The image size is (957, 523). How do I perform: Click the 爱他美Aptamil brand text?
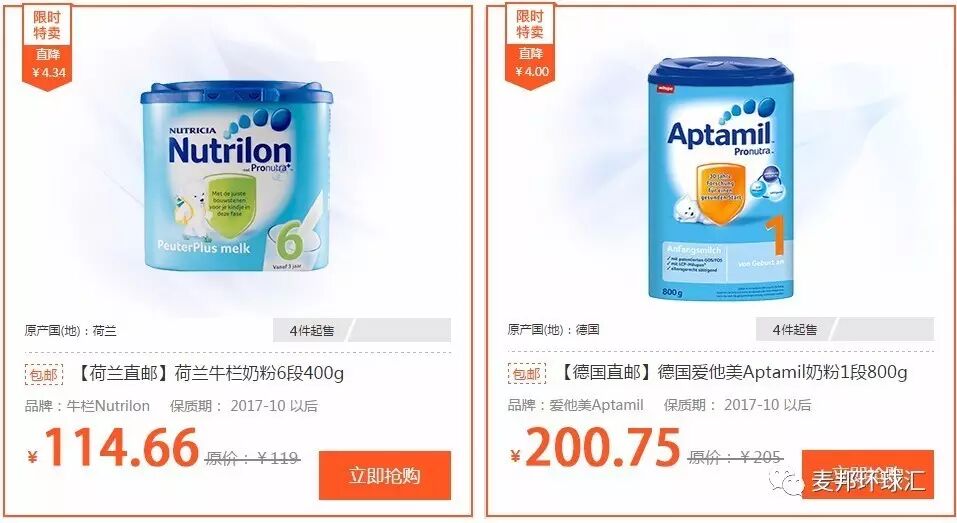(596, 405)
